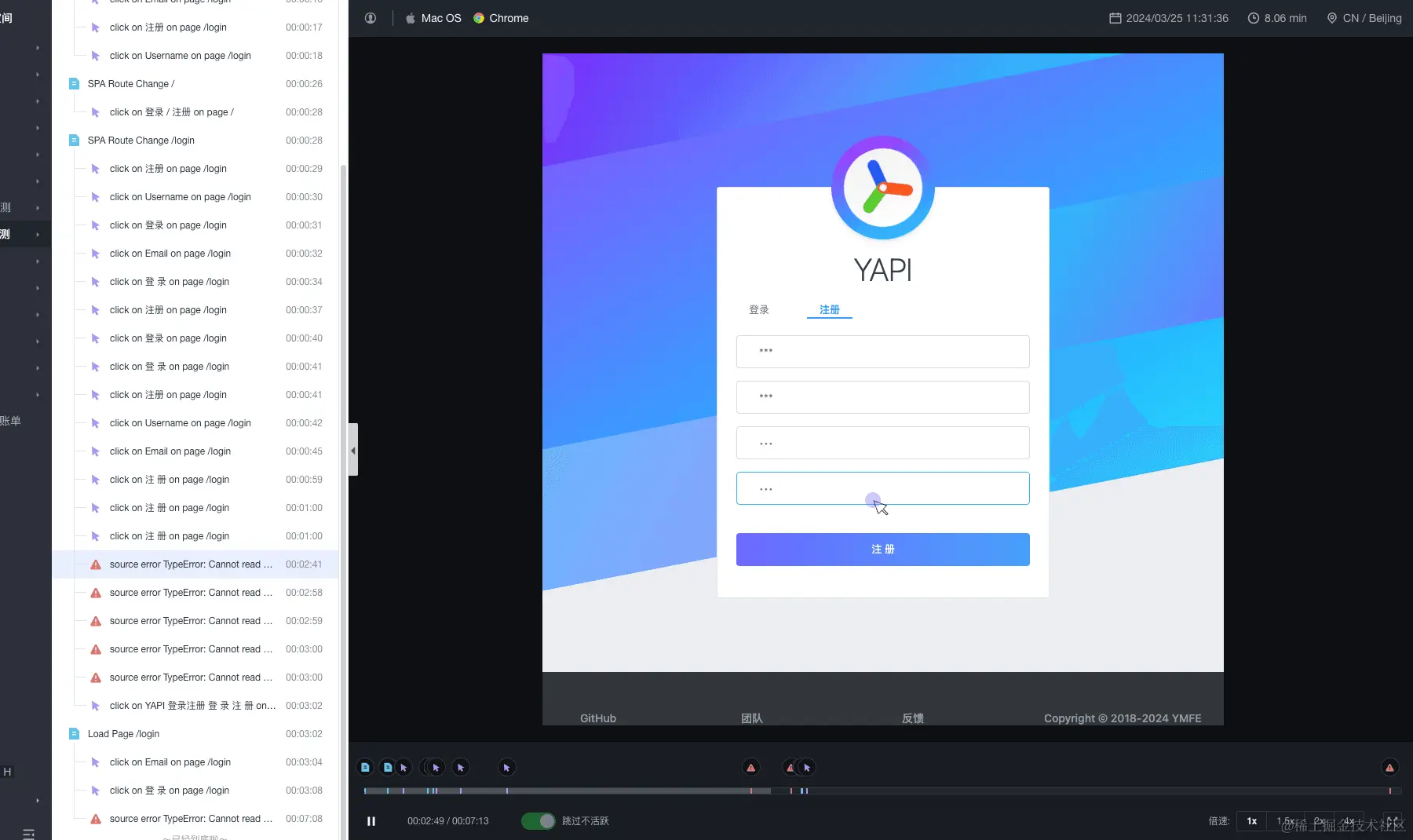Select 'click on 登录' event at 00:00:40

197,338
